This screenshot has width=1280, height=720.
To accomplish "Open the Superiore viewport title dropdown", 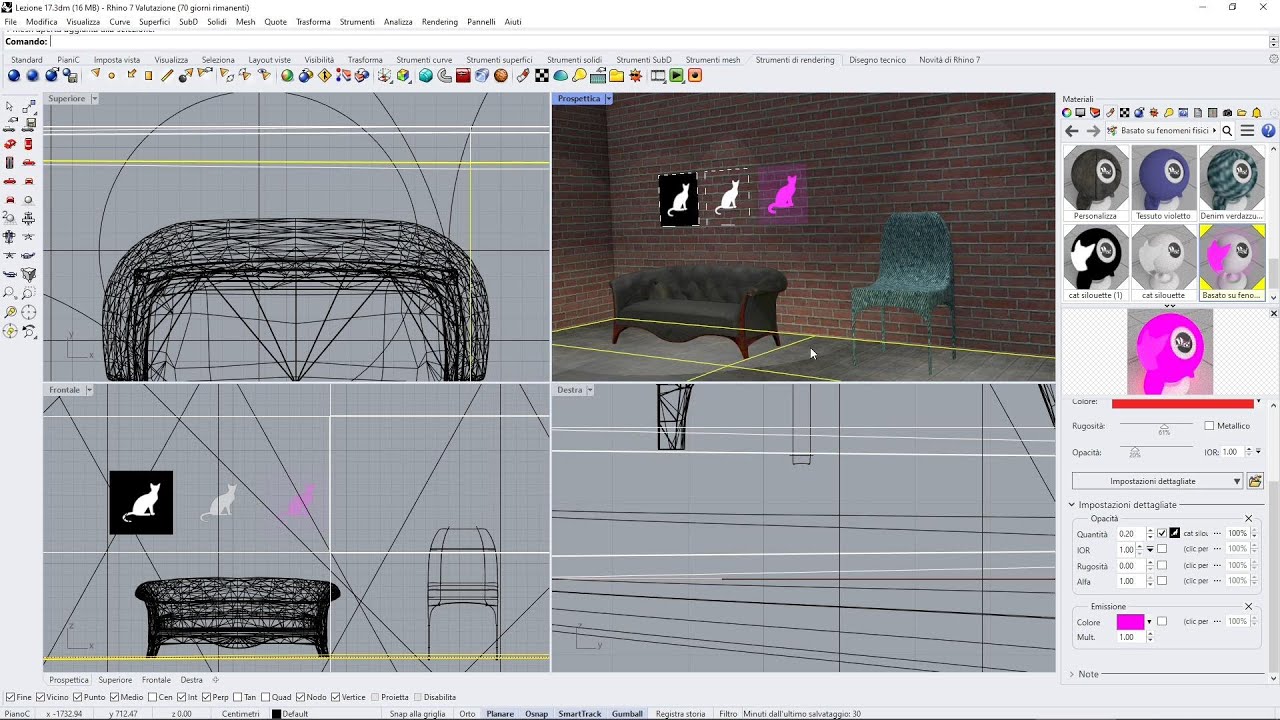I will coord(95,99).
